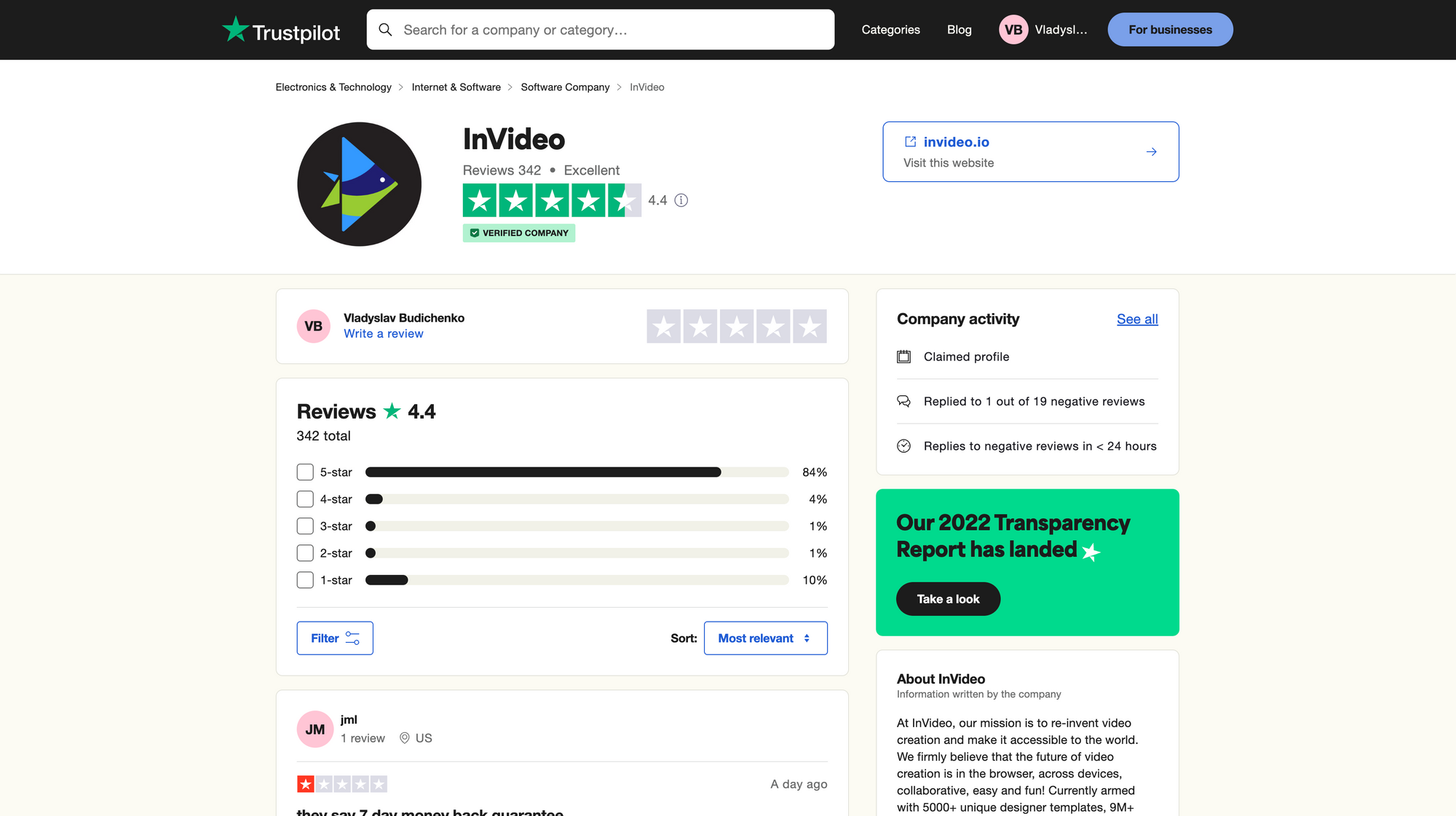Click the clock icon for reply time

point(904,446)
